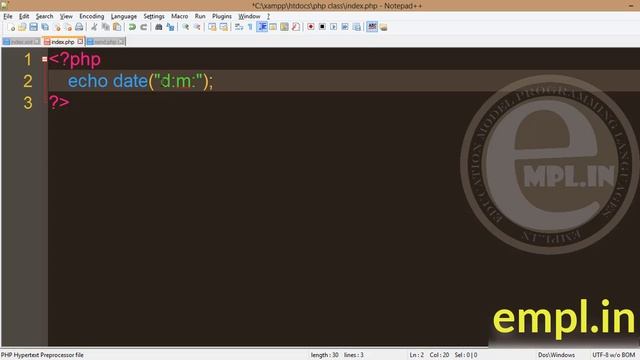Switch to the third document tab
Viewport: 640px width, 360px height.
click(x=105, y=42)
